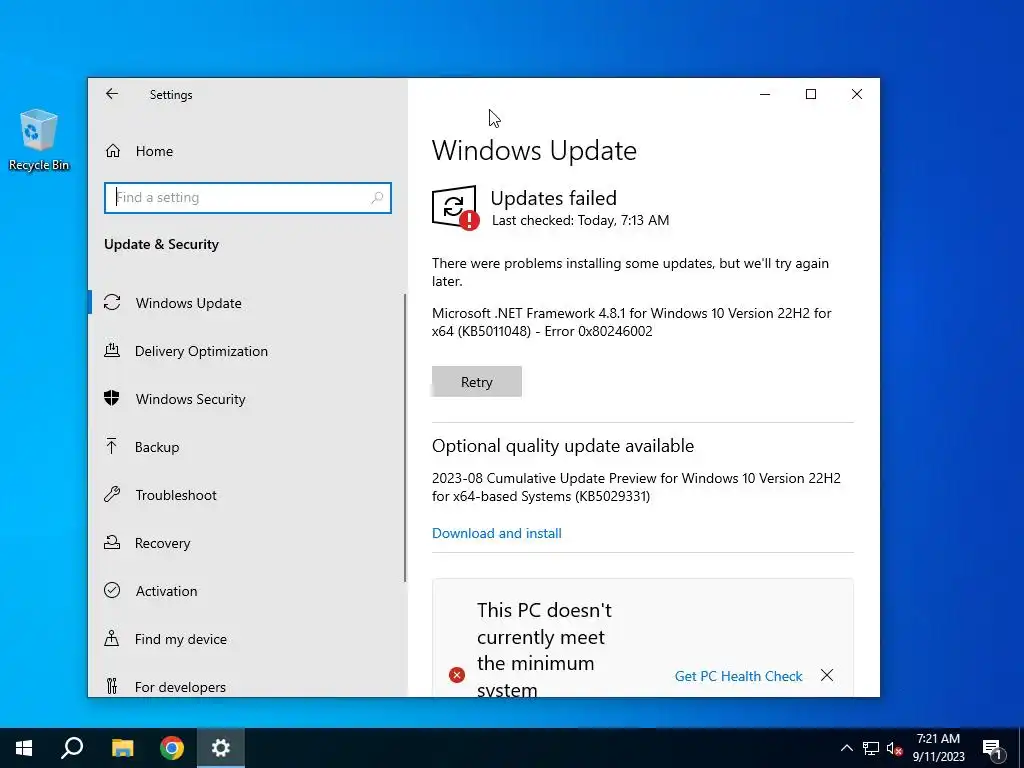
Task: Select the Delivery Optimization icon
Action: 112,351
